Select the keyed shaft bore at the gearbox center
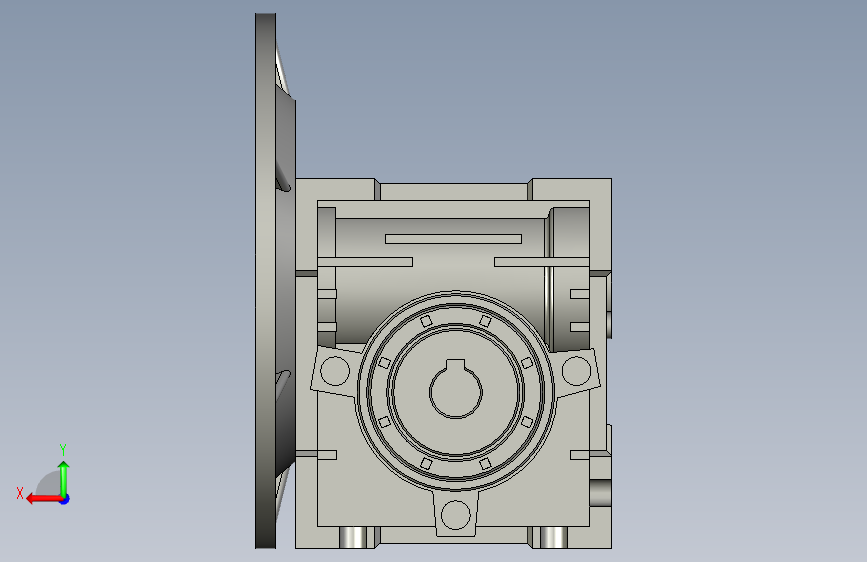The image size is (867, 562). tap(456, 389)
